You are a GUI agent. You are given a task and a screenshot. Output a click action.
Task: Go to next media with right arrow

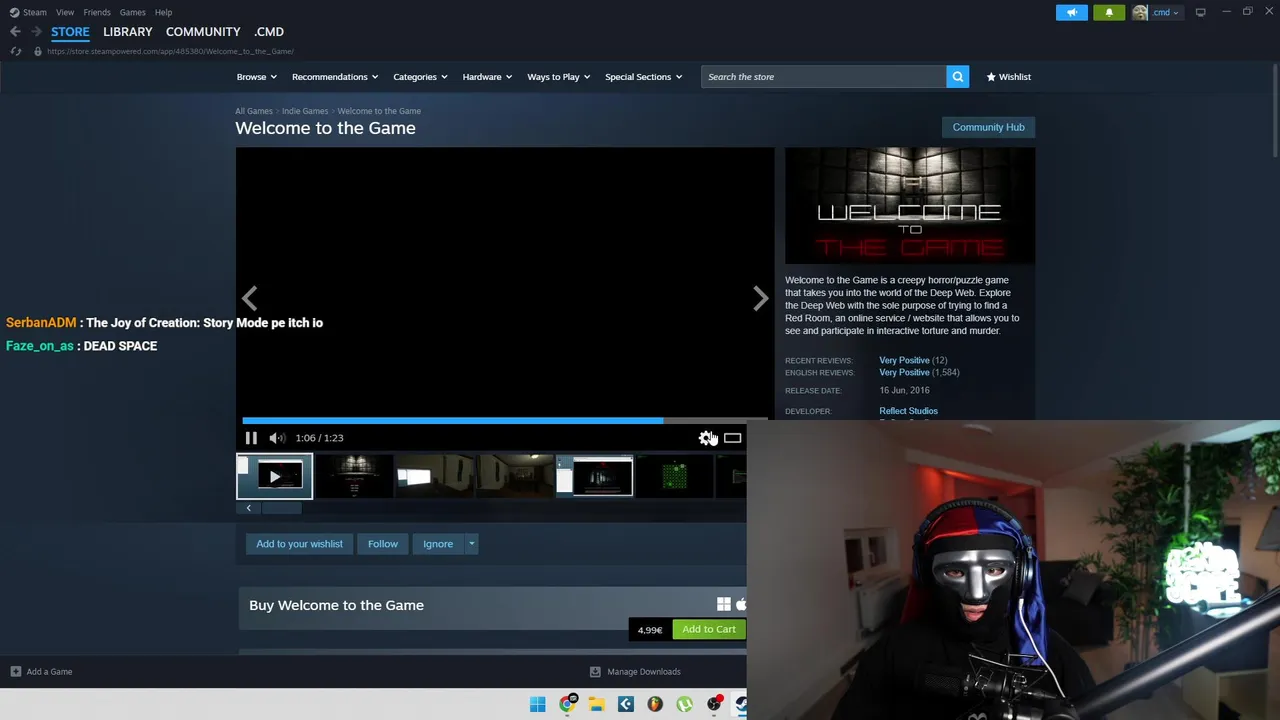(x=761, y=298)
